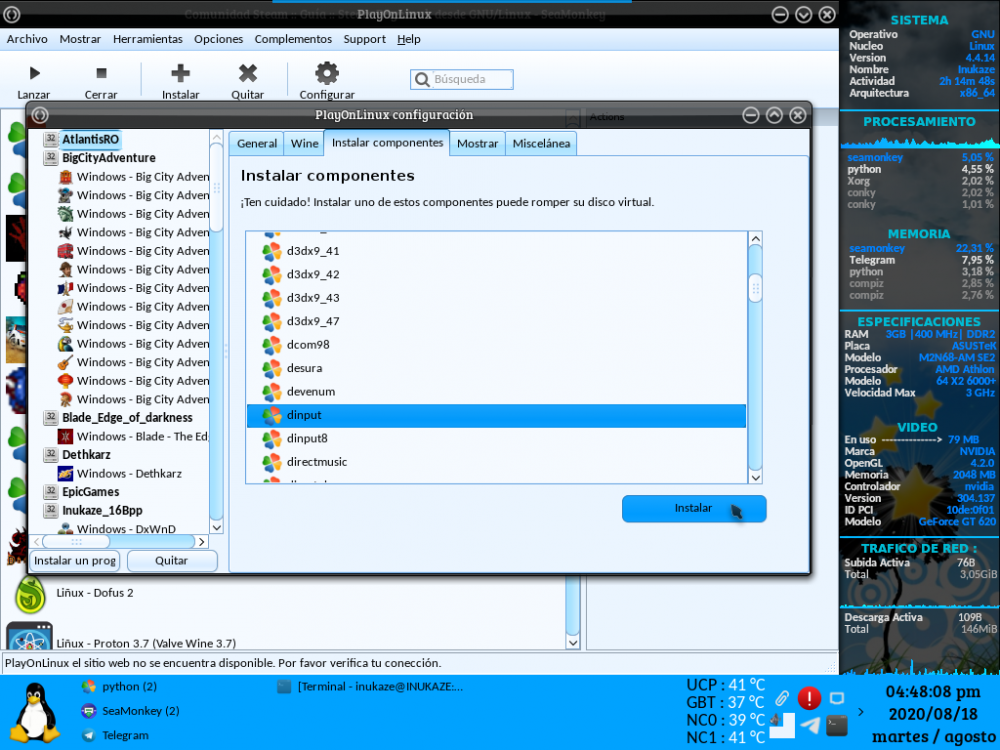1000x750 pixels.
Task: Open the Herramientas menu
Action: [x=147, y=39]
